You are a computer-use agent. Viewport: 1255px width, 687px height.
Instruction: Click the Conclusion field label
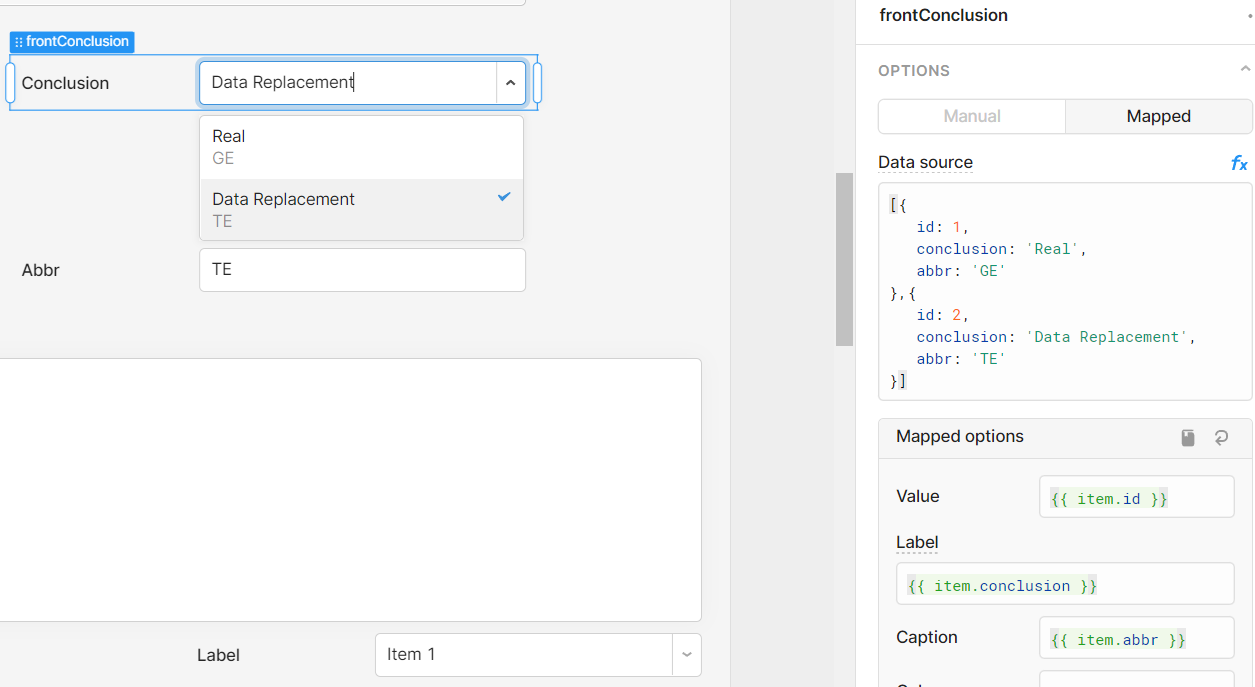pyautogui.click(x=65, y=83)
